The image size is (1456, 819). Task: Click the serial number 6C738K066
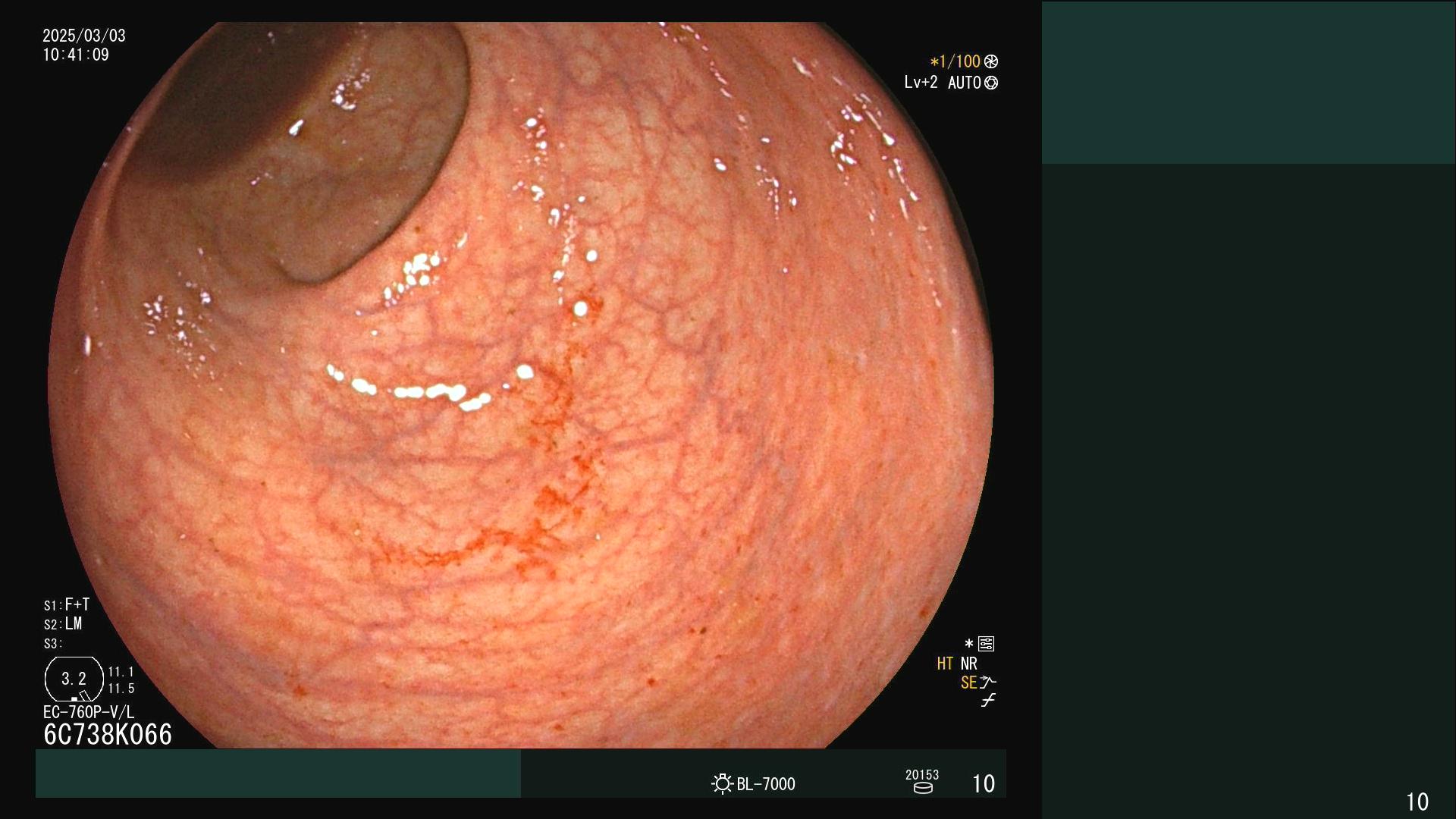tap(108, 734)
